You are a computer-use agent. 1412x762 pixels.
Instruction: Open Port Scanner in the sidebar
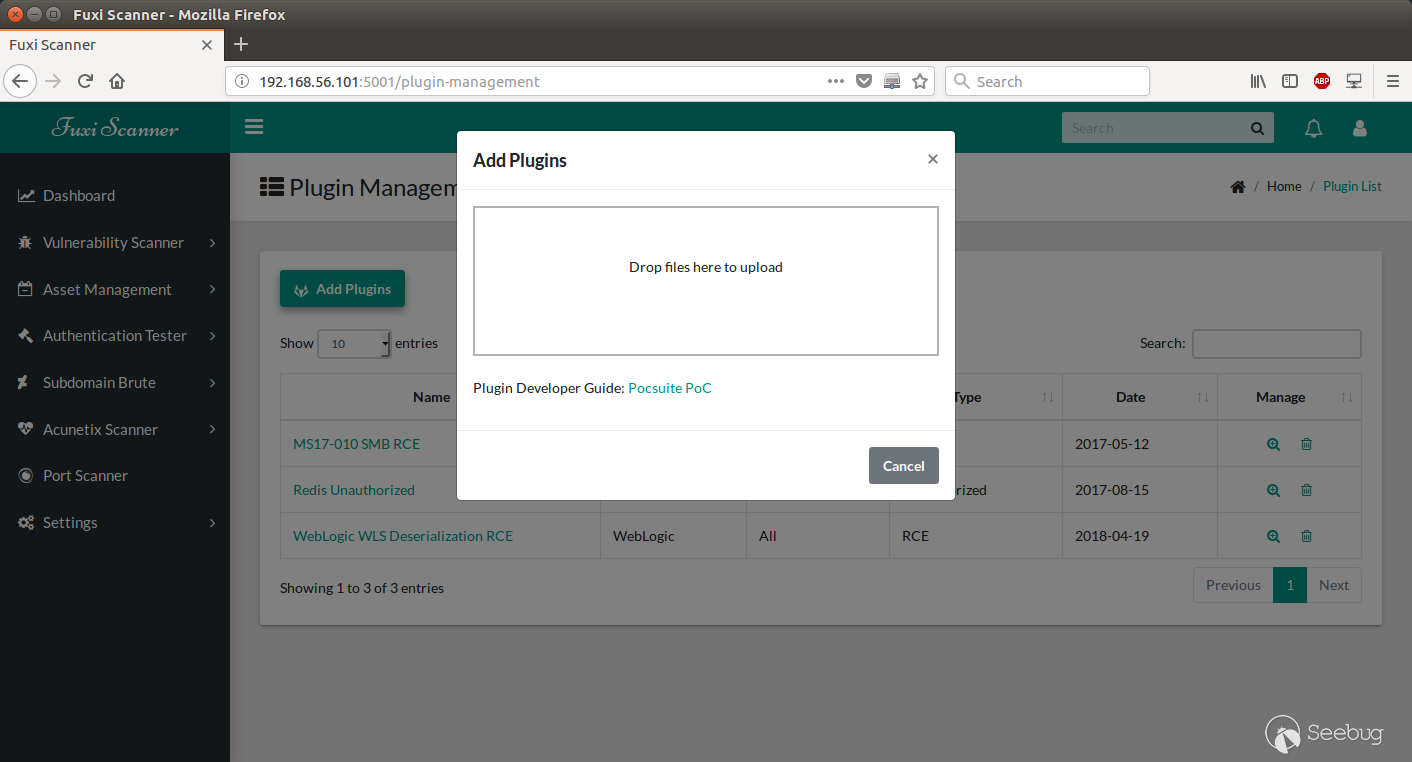click(x=115, y=475)
